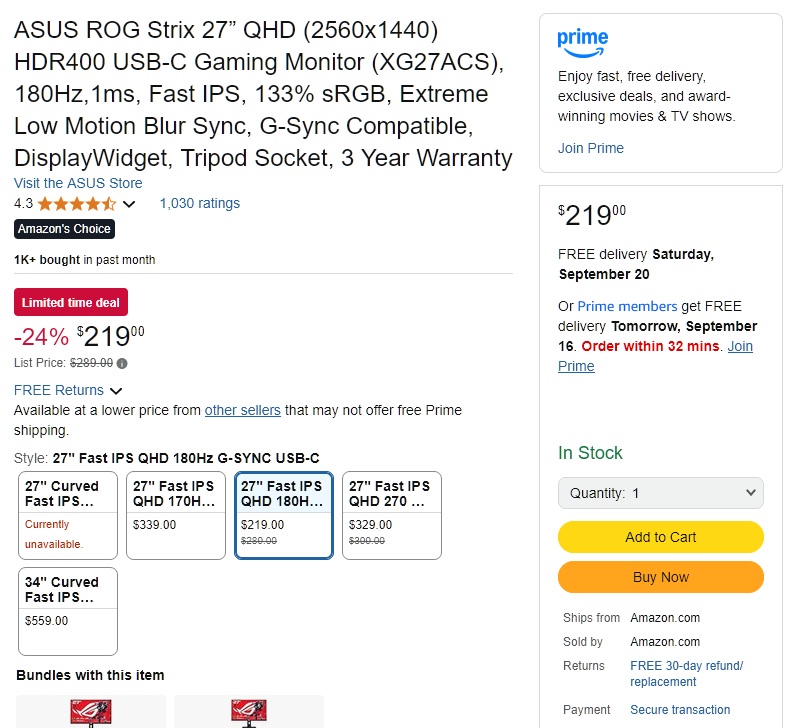Open the 1,030 ratings link

pyautogui.click(x=200, y=203)
